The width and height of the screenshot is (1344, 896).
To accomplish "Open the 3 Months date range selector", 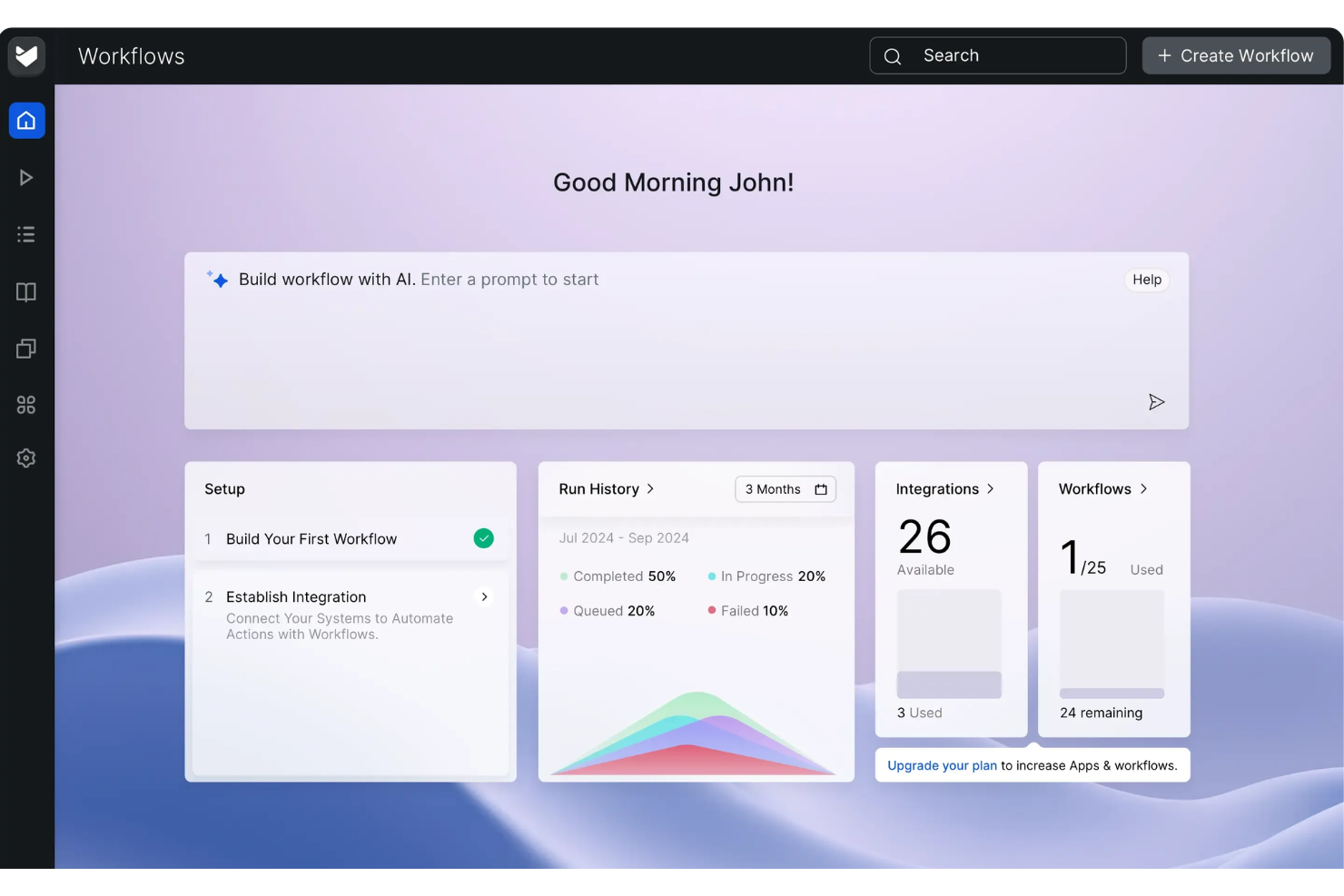I will click(785, 488).
